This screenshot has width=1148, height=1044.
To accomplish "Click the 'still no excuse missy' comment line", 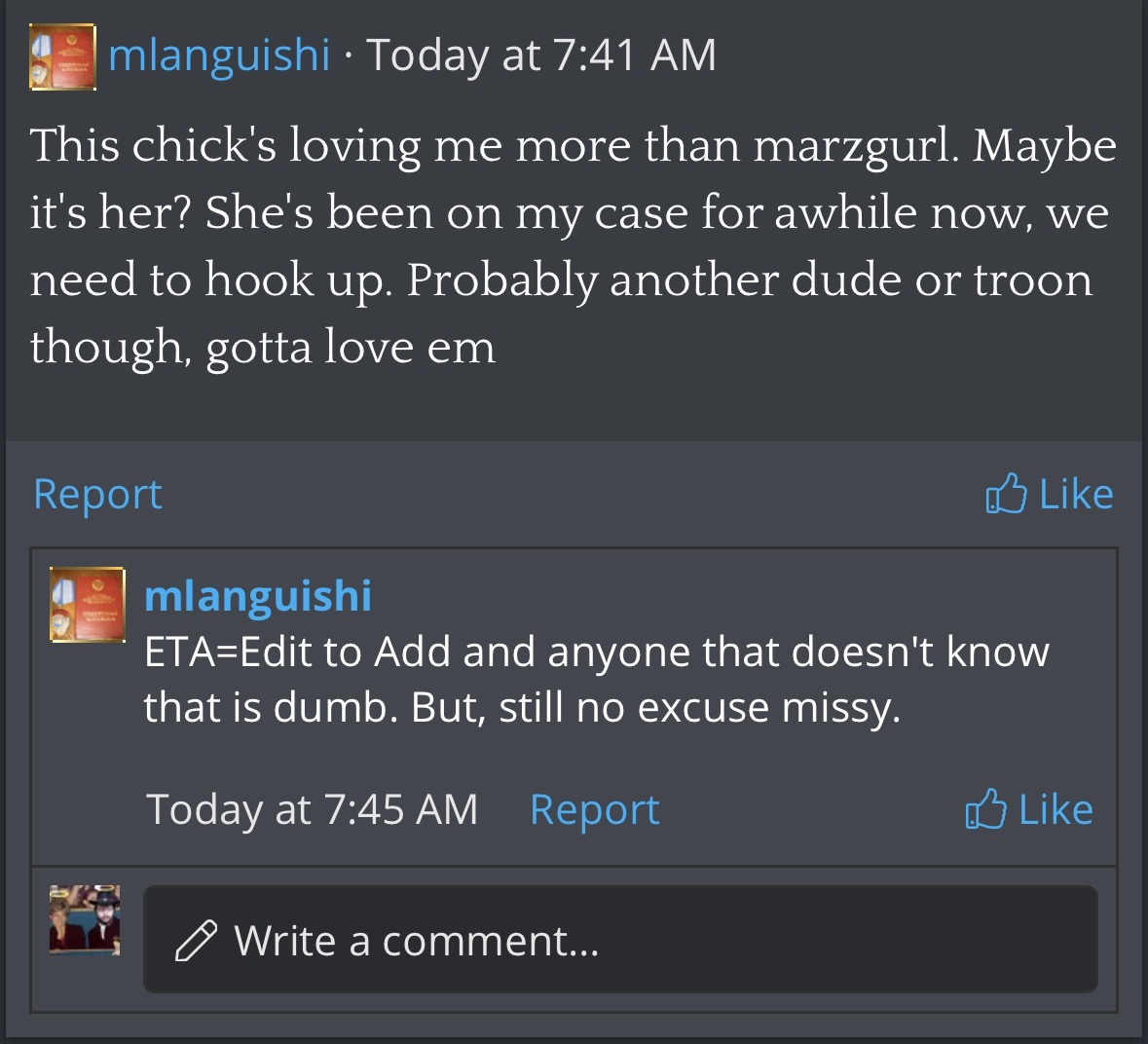I will click(522, 708).
